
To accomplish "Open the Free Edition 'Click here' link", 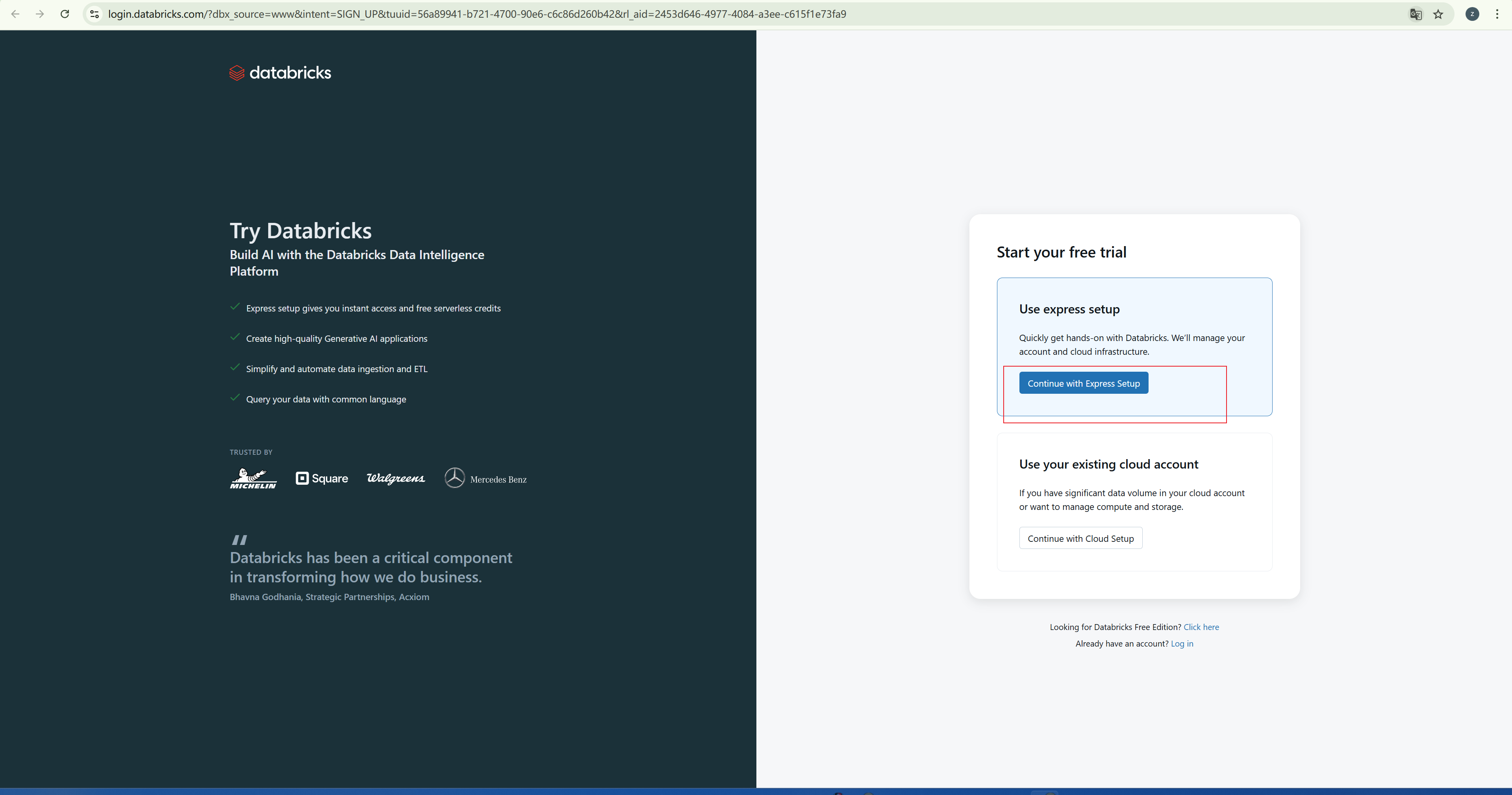I will [x=1201, y=627].
